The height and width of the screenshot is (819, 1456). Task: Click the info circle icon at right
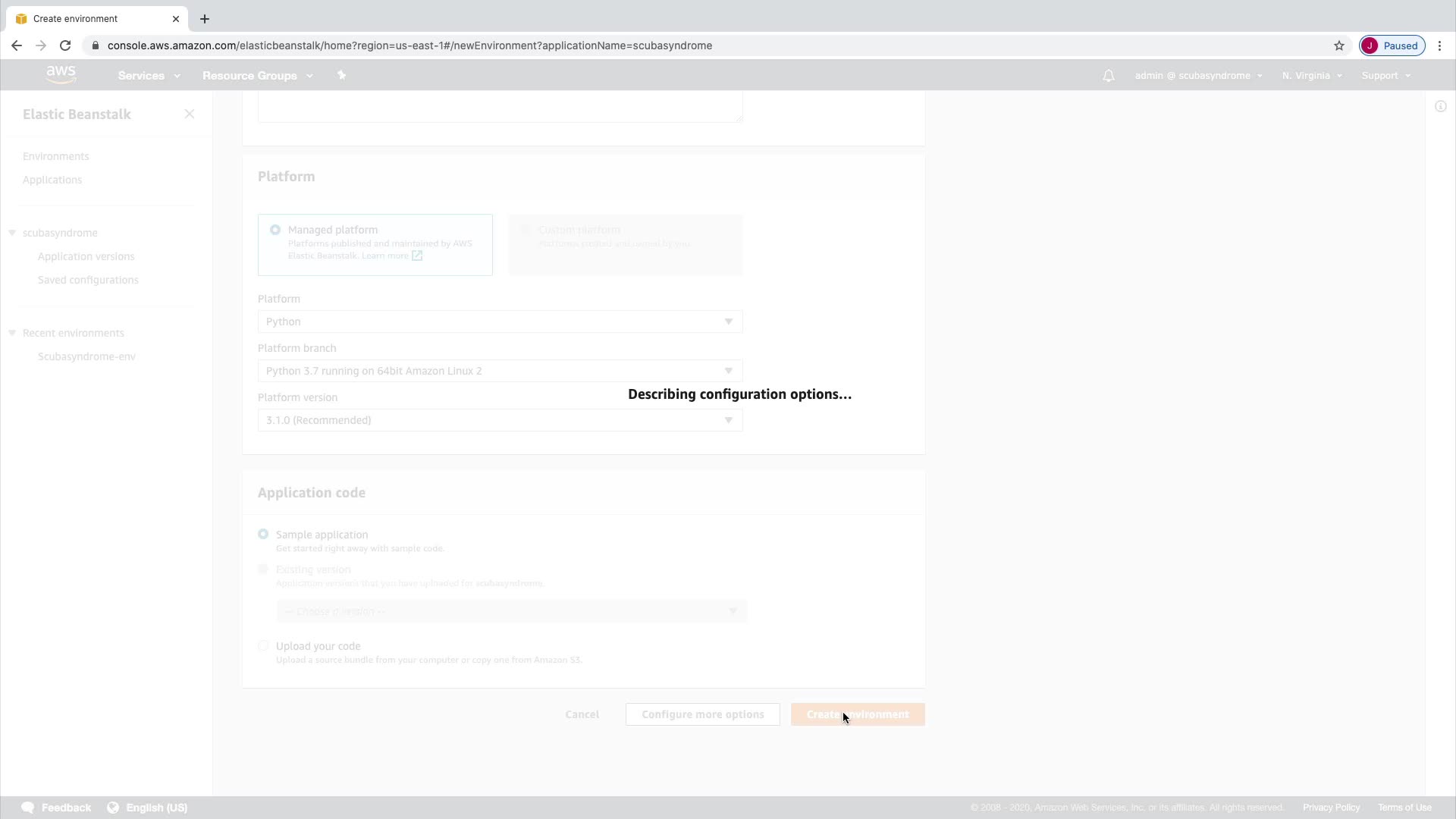[1441, 106]
